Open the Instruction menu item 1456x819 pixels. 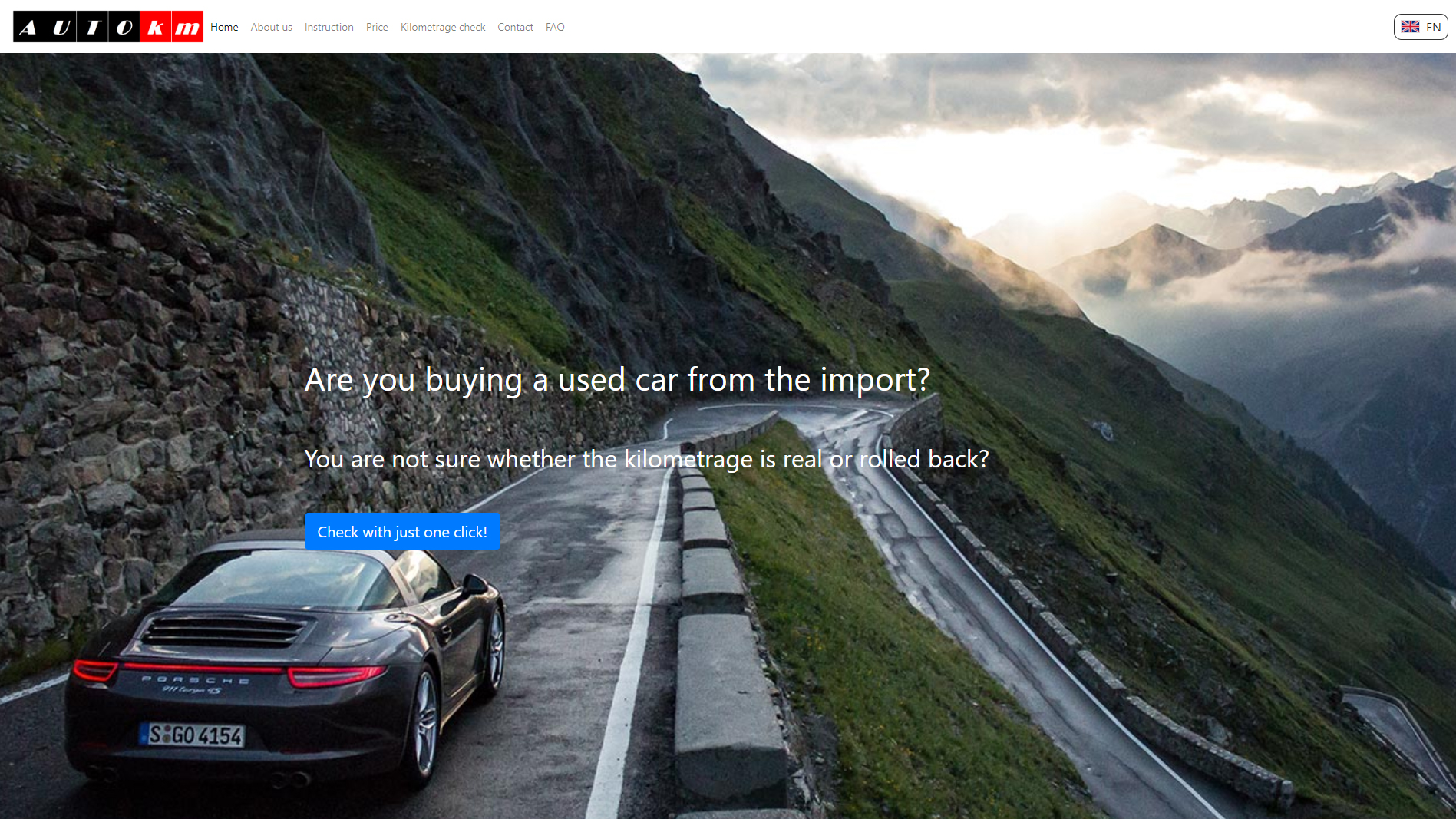pos(329,27)
